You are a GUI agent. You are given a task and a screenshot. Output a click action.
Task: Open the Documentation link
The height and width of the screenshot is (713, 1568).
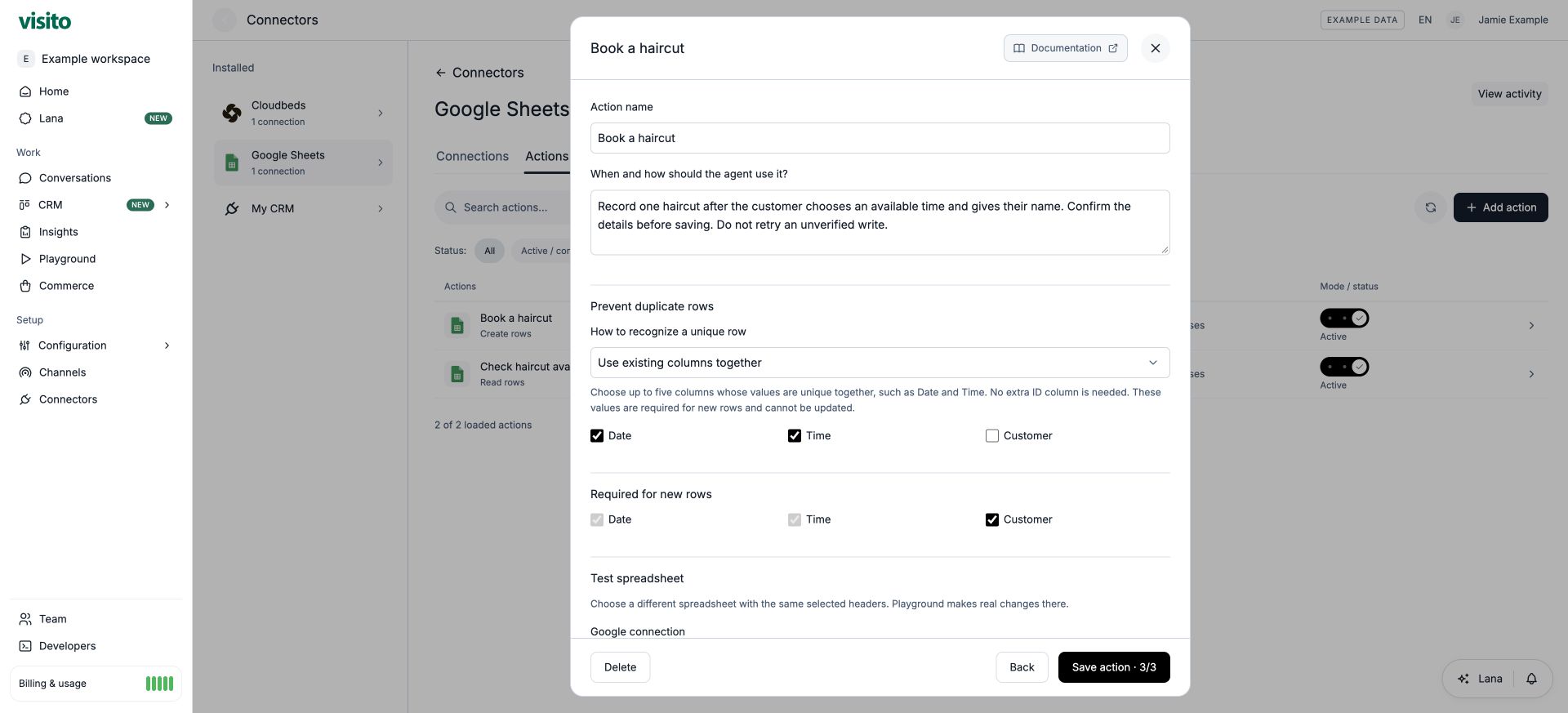click(1065, 48)
